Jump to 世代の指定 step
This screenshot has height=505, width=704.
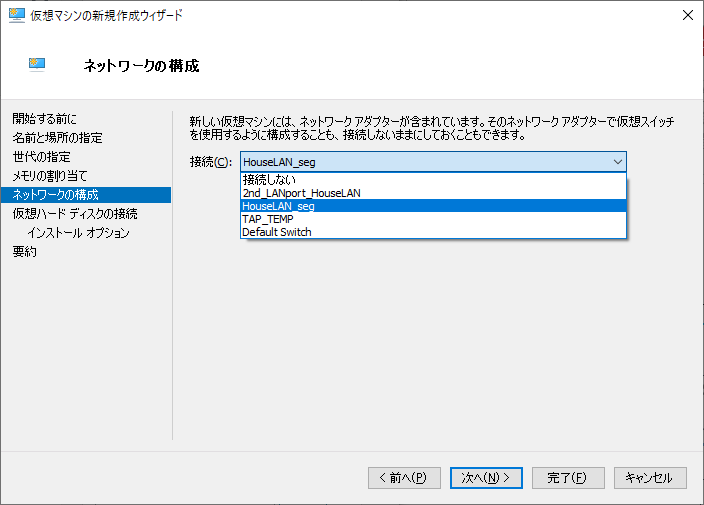click(41, 157)
